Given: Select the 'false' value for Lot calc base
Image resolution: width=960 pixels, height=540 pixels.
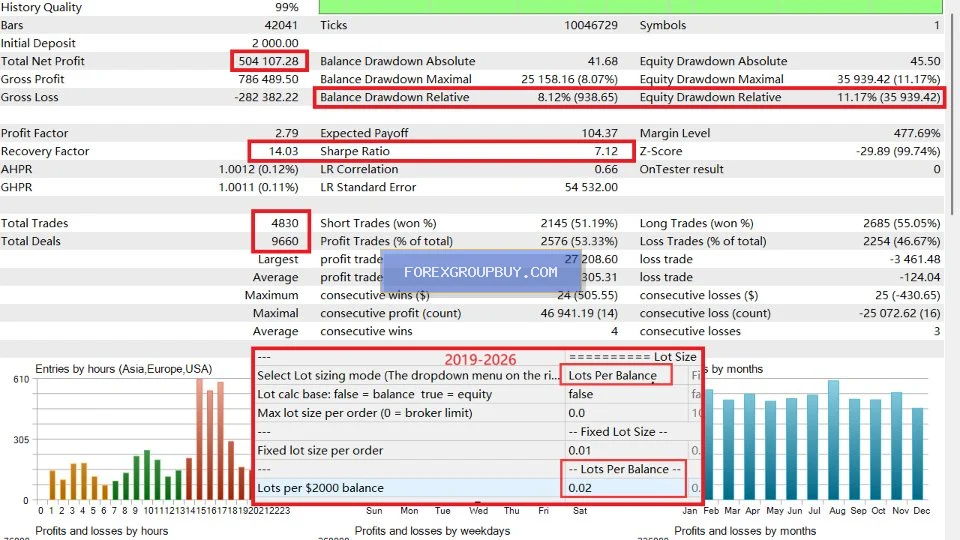Looking at the screenshot, I should tap(580, 394).
